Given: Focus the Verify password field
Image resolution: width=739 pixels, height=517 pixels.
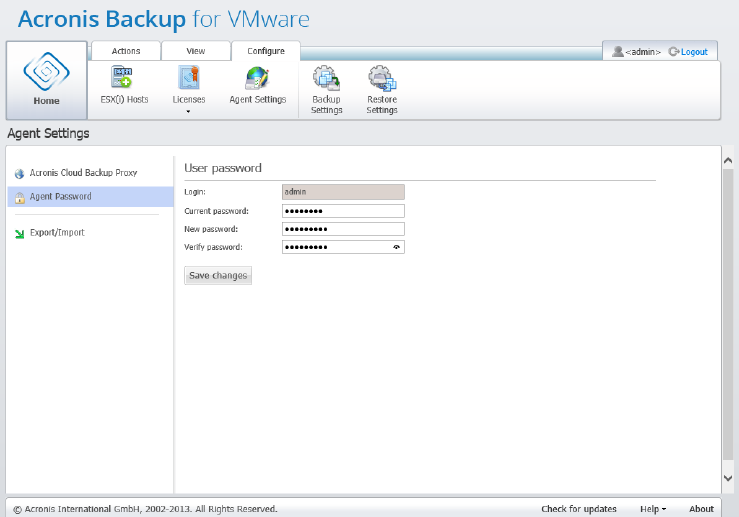Looking at the screenshot, I should (x=343, y=247).
